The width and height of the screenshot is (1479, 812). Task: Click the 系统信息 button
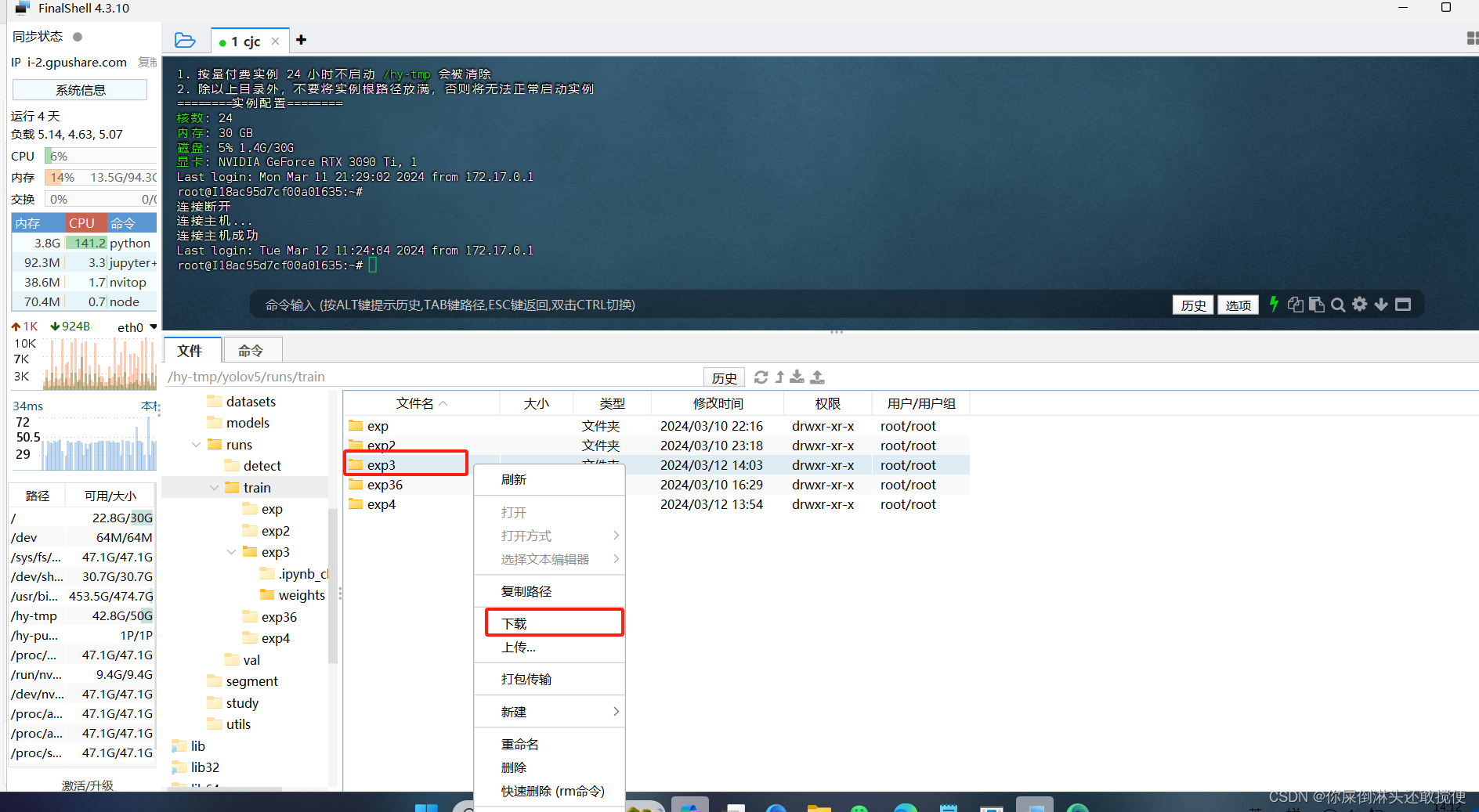pyautogui.click(x=80, y=90)
